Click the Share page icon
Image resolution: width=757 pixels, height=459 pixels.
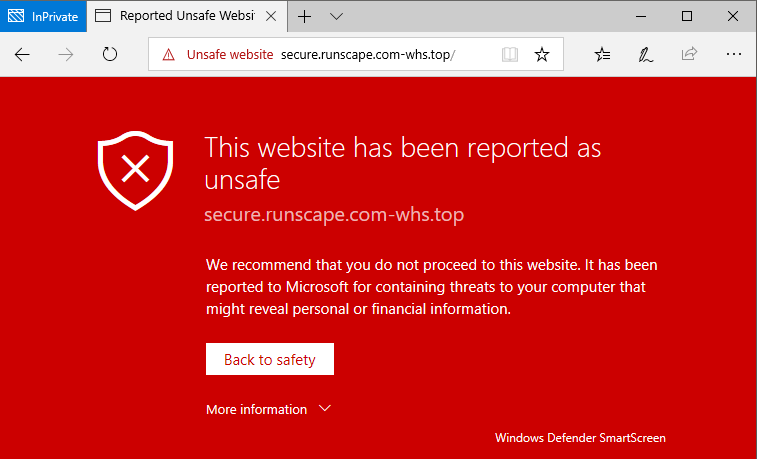(x=689, y=54)
